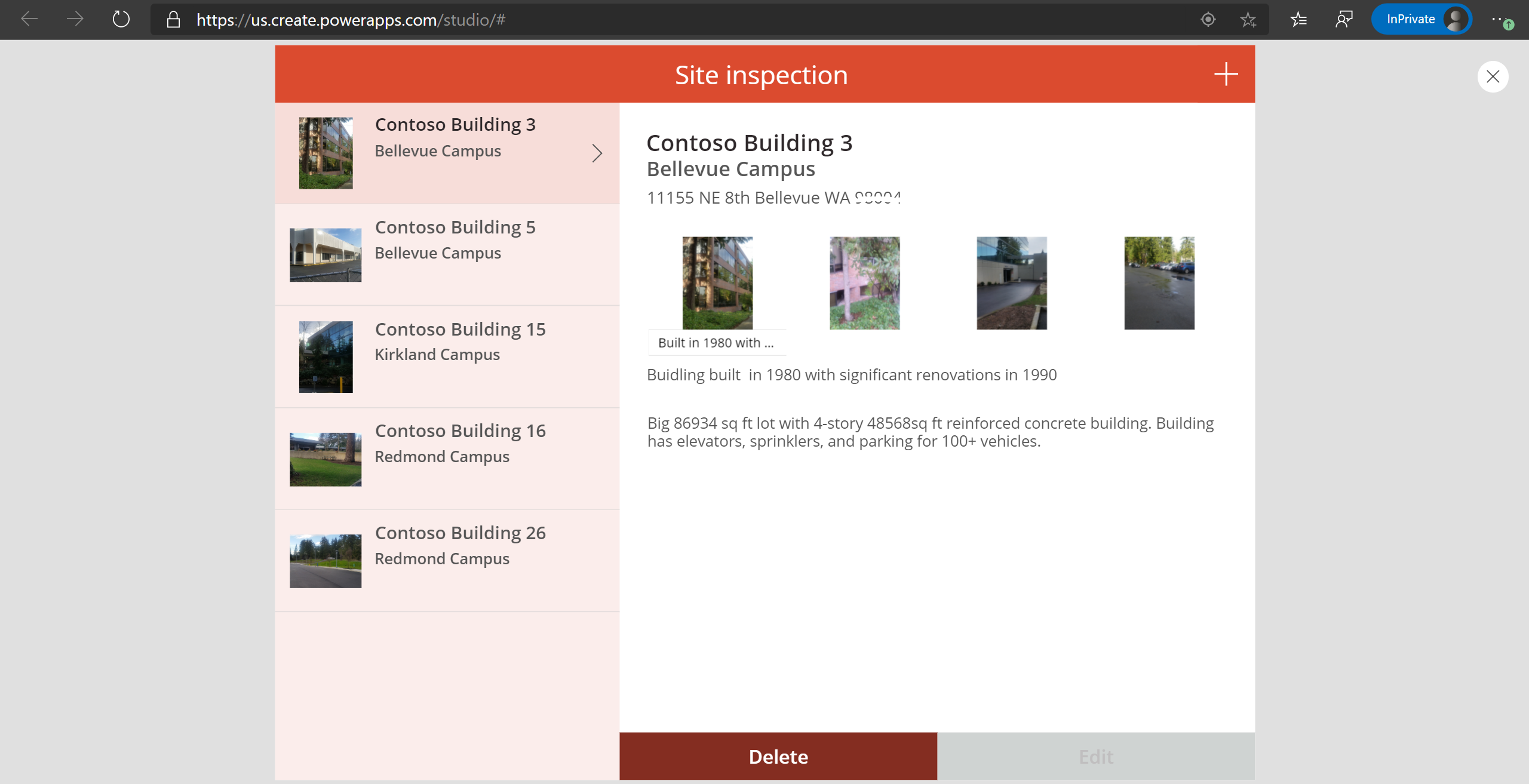Open fourth detail photo of parking lot
The width and height of the screenshot is (1529, 784).
[1159, 283]
